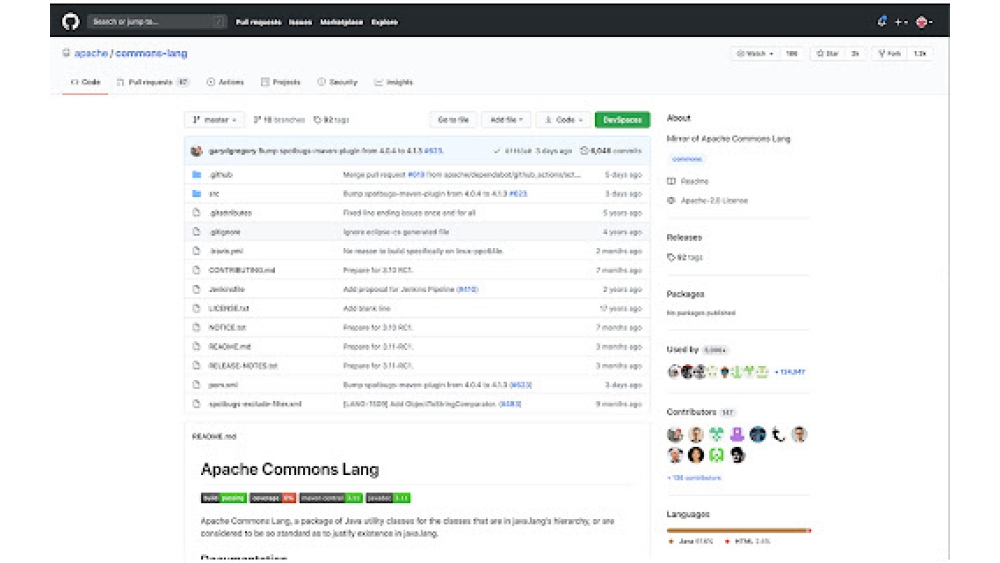Open the .travis.yml file

pos(226,251)
